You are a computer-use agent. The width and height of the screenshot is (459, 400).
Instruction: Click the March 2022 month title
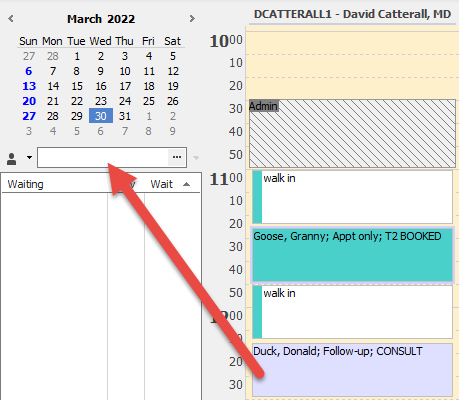coord(101,19)
